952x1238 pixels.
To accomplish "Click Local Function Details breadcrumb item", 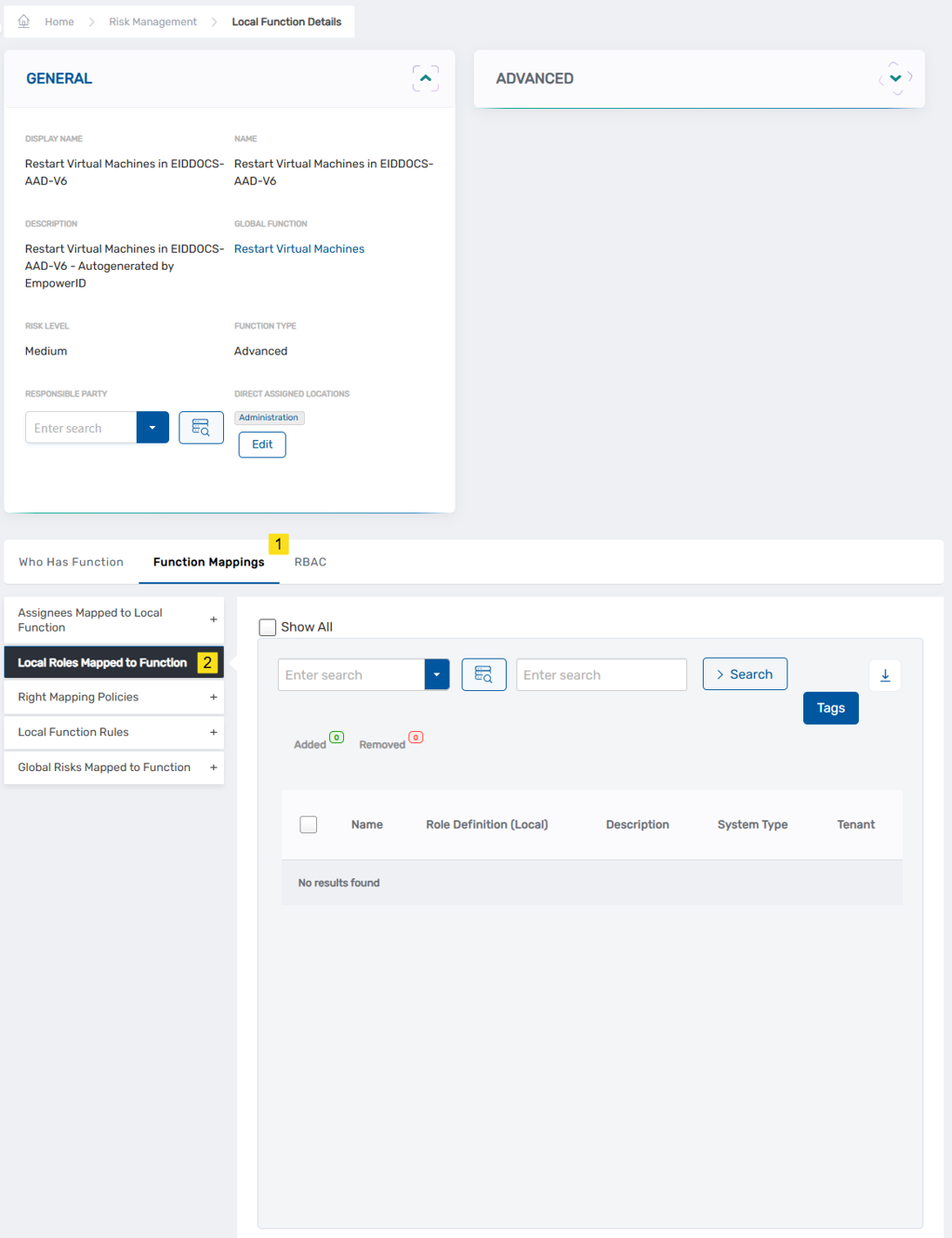I will tap(286, 21).
